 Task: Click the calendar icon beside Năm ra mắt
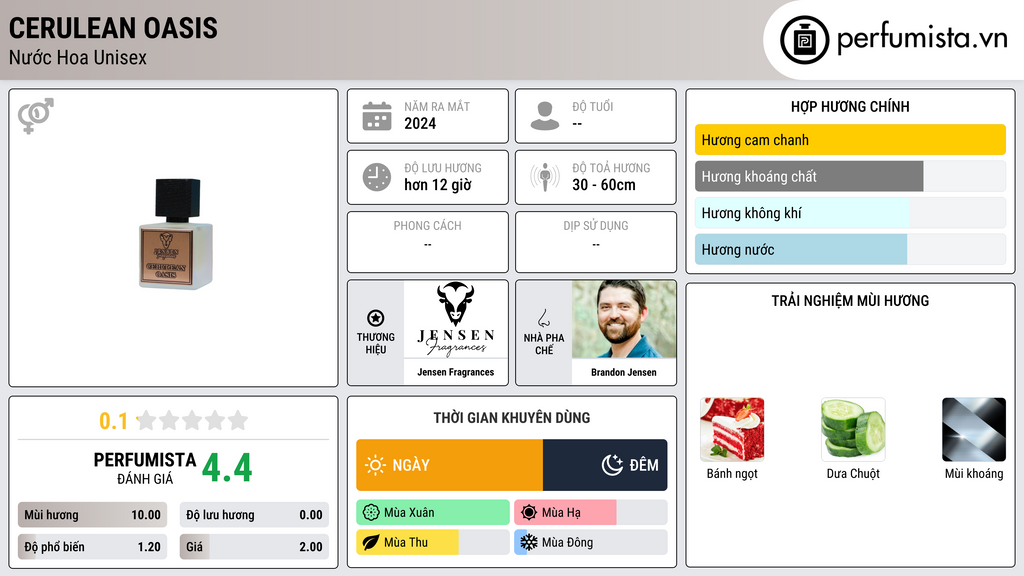377,116
